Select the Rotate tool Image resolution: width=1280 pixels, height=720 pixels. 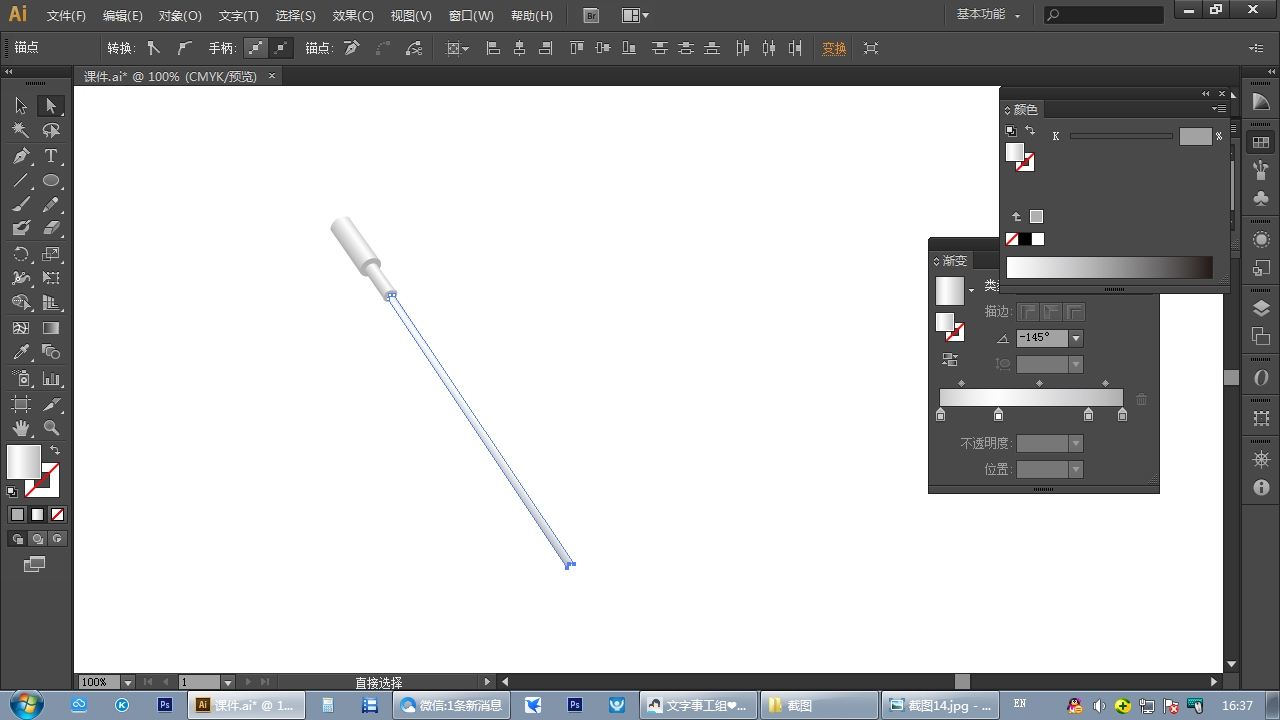click(21, 254)
